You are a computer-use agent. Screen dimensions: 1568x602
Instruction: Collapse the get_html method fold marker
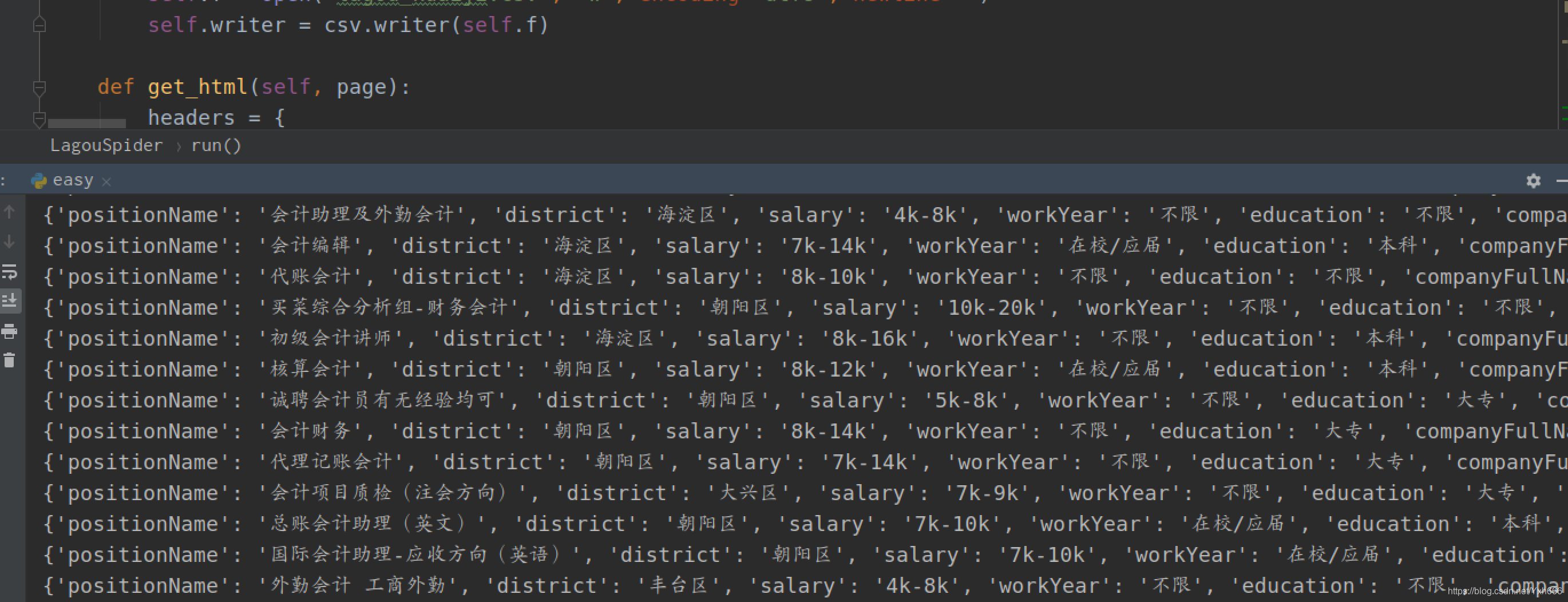click(39, 88)
